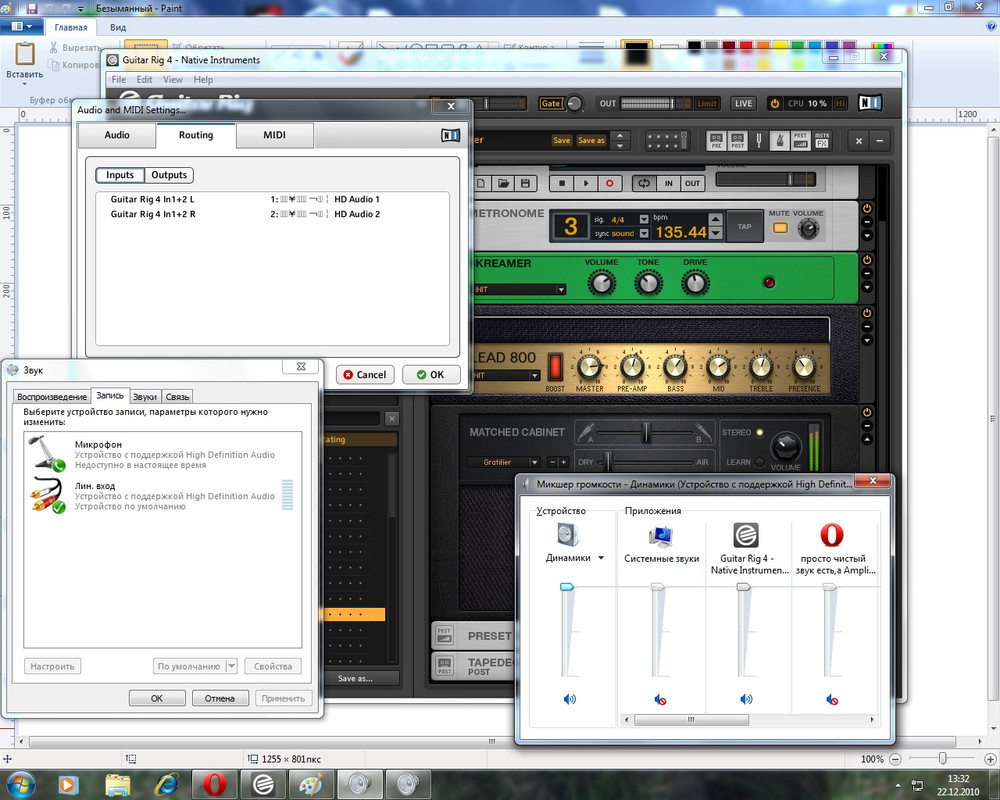Open file with tapedeck folder icon

503,184
